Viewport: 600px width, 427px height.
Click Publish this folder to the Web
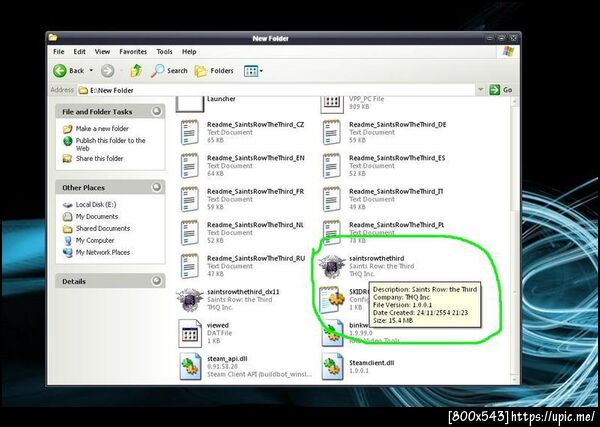coord(110,144)
